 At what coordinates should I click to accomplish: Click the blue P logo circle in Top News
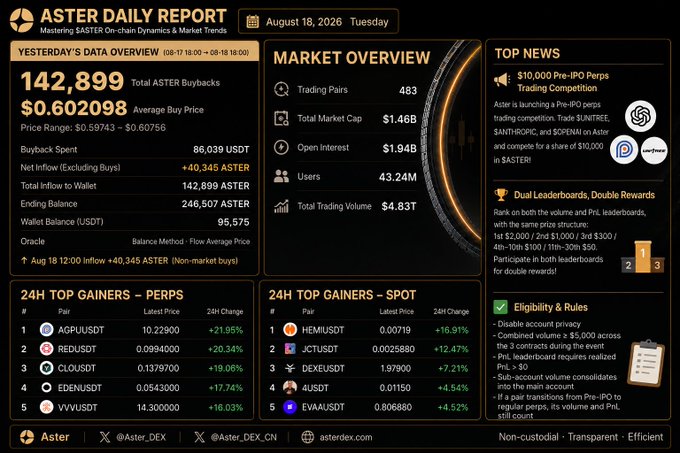[624, 150]
